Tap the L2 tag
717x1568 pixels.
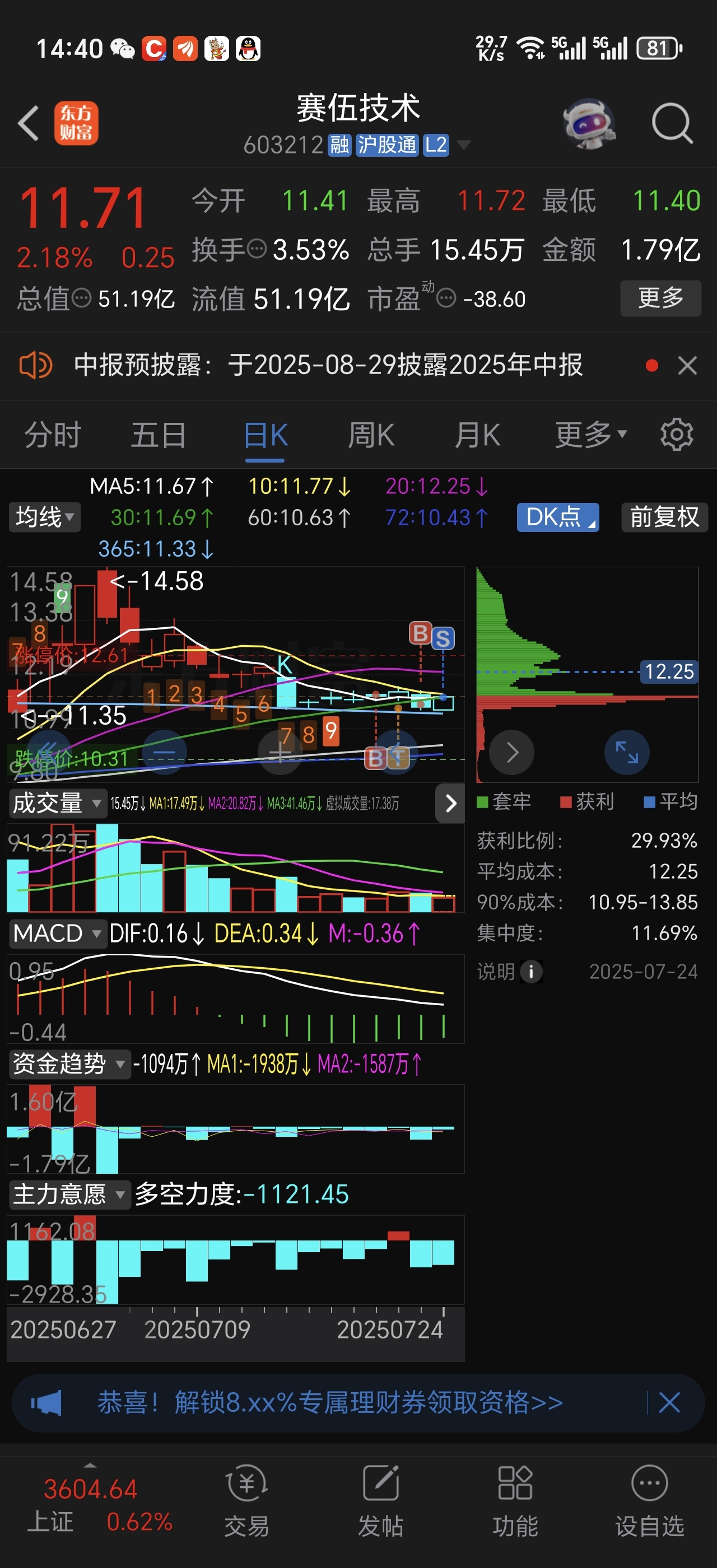[x=436, y=145]
